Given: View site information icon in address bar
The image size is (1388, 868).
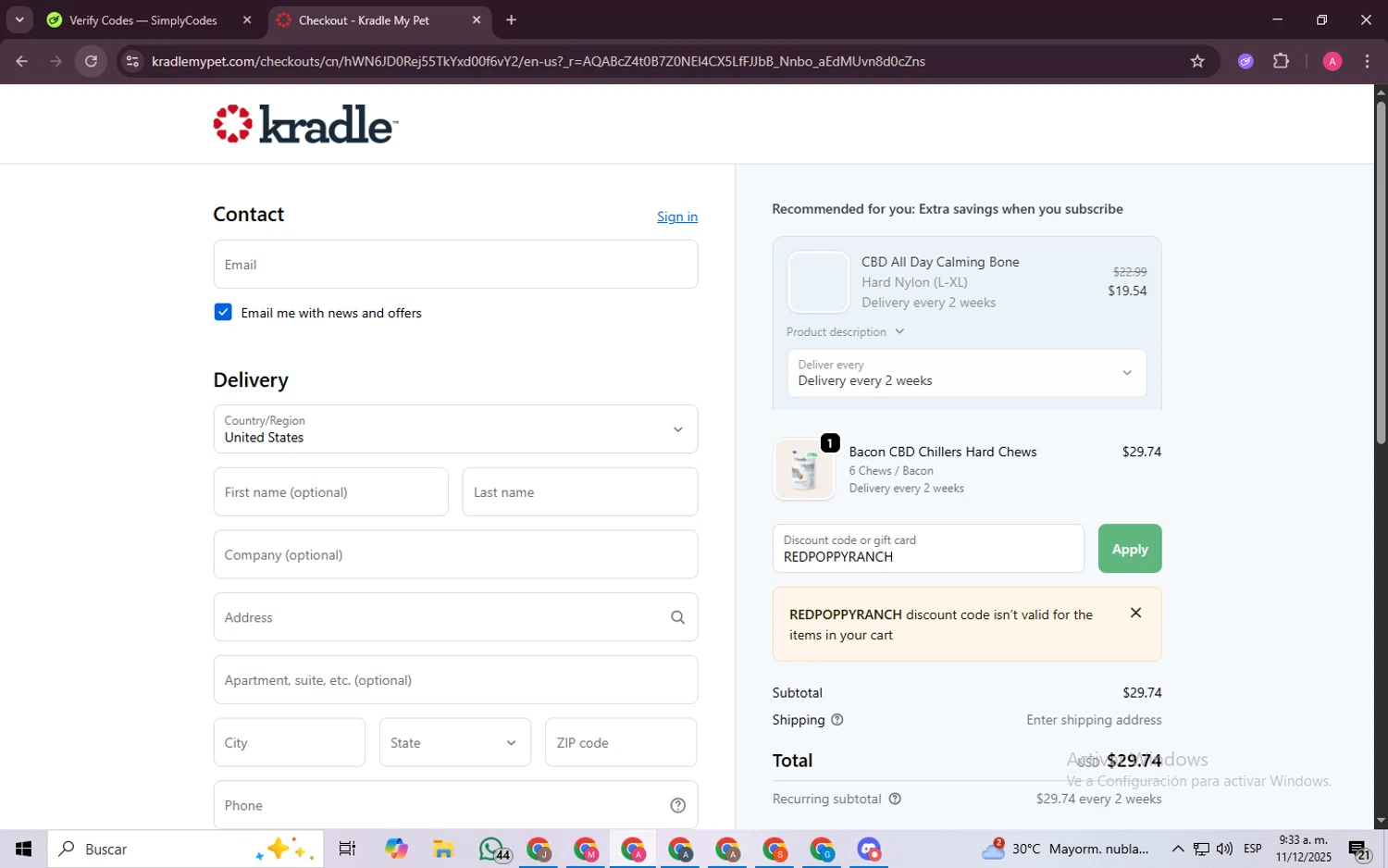Looking at the screenshot, I should click(x=132, y=61).
